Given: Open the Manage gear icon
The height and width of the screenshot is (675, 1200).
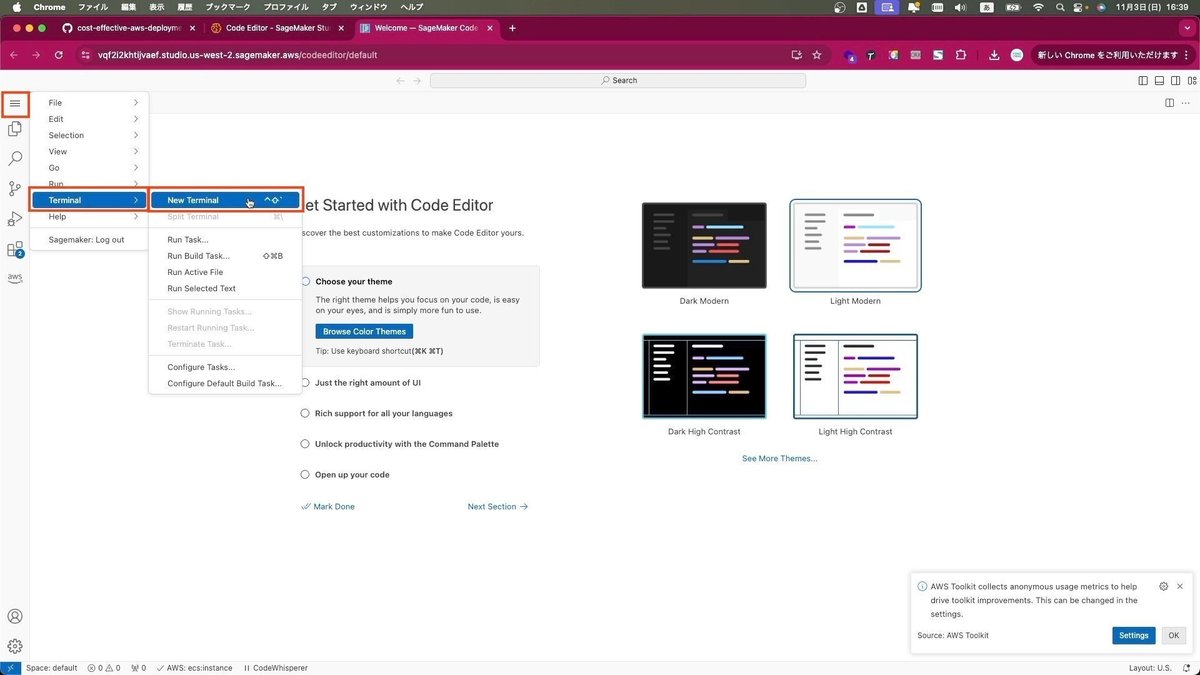Looking at the screenshot, I should pyautogui.click(x=15, y=646).
